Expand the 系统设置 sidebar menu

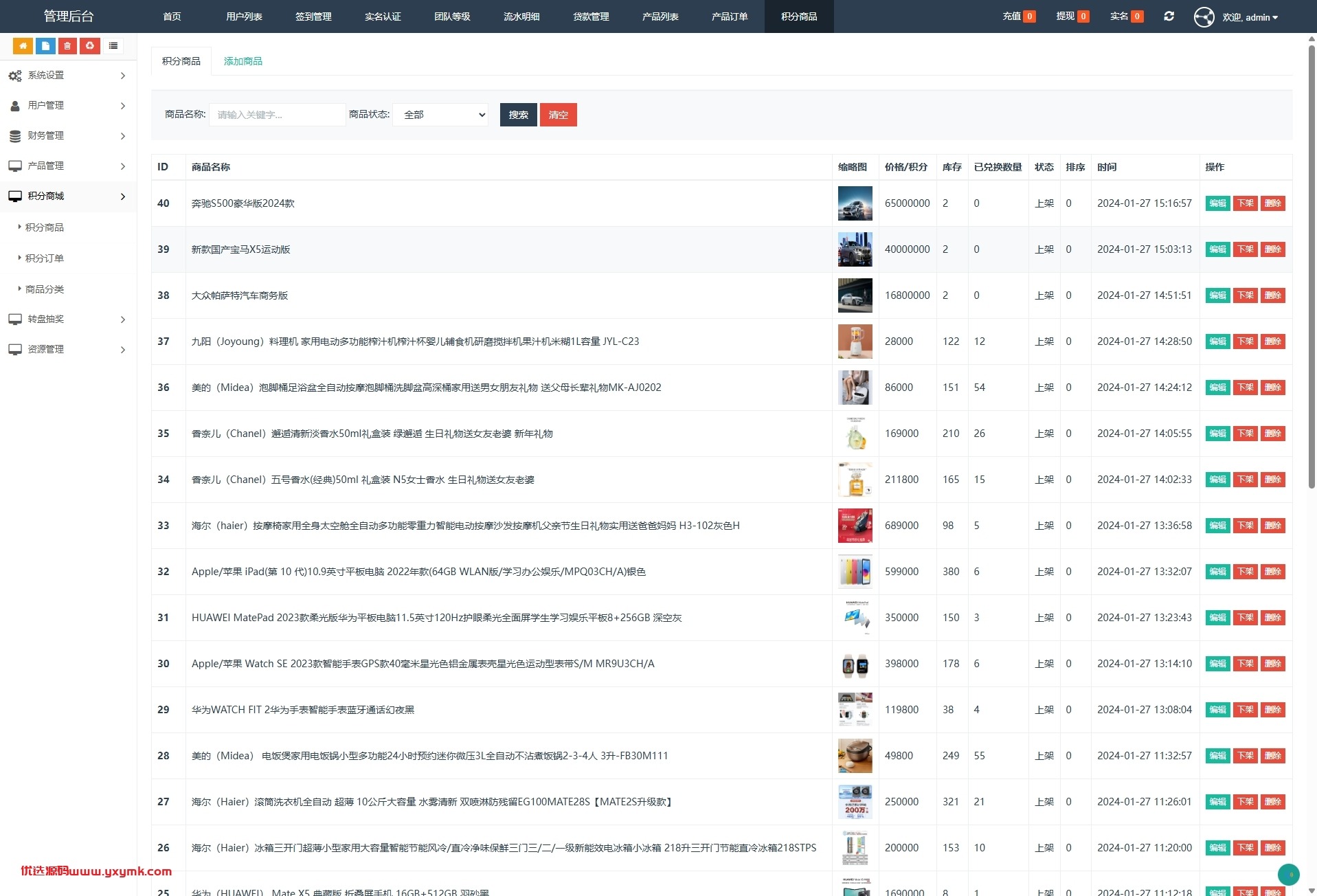(x=68, y=76)
